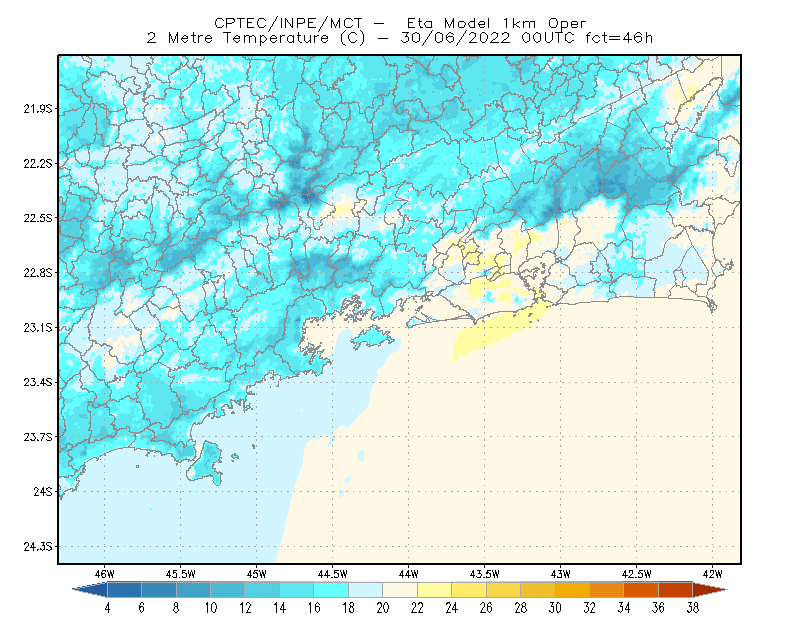Click the dark red 36-38 legend swatch
800x618 pixels.
pyautogui.click(x=676, y=590)
